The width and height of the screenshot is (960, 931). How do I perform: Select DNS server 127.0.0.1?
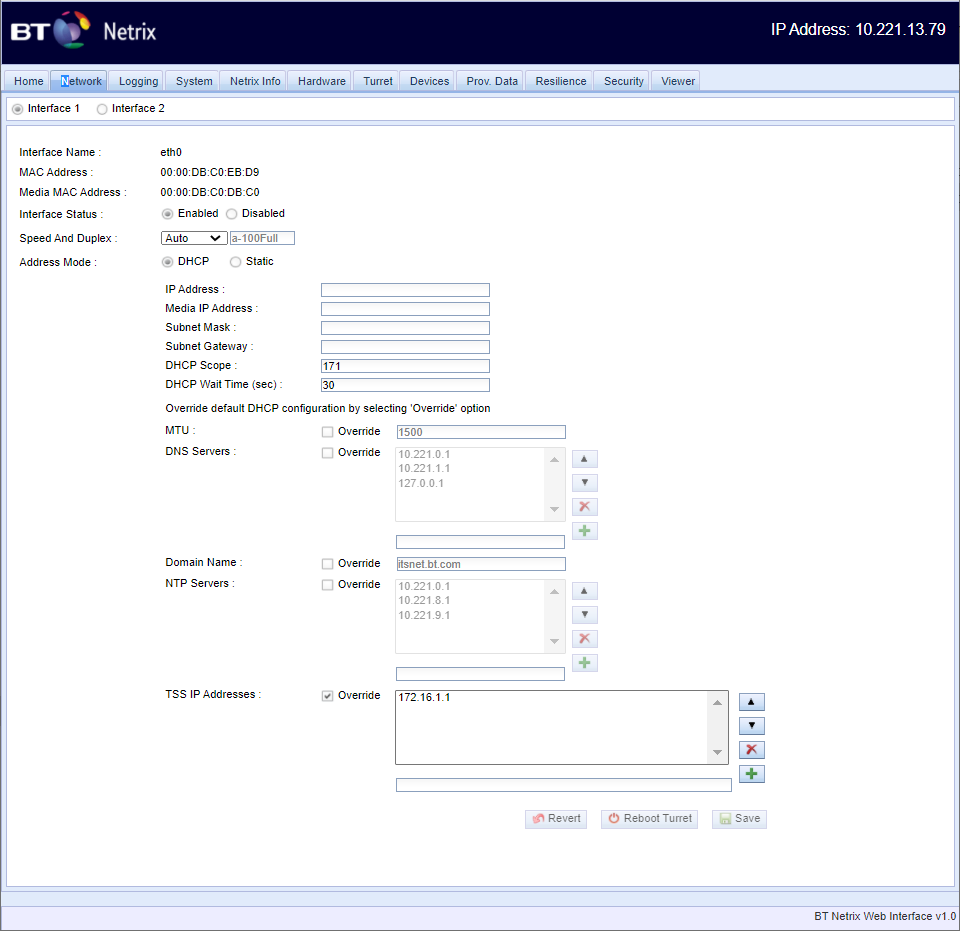pos(421,483)
